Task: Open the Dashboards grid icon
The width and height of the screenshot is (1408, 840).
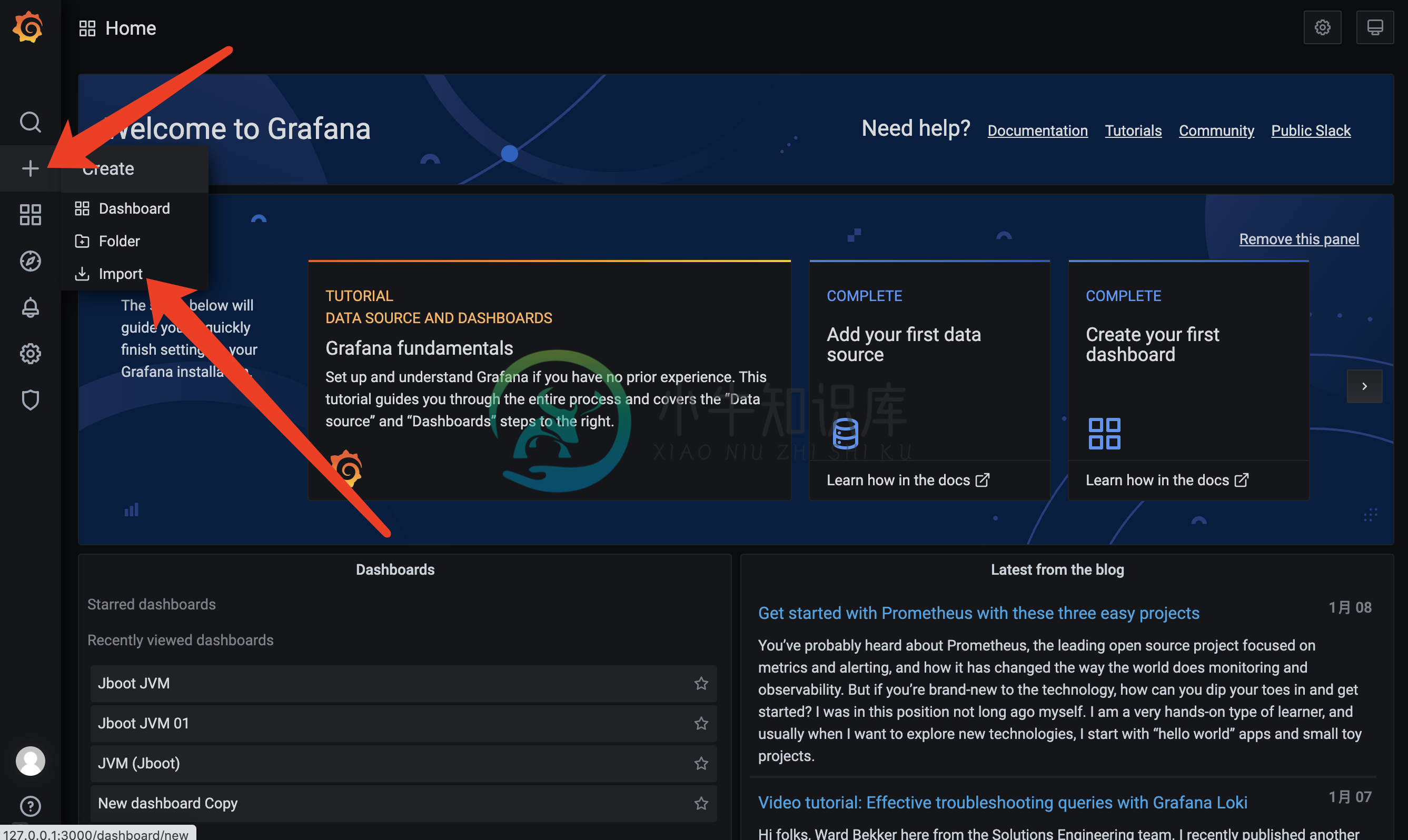Action: (30, 213)
